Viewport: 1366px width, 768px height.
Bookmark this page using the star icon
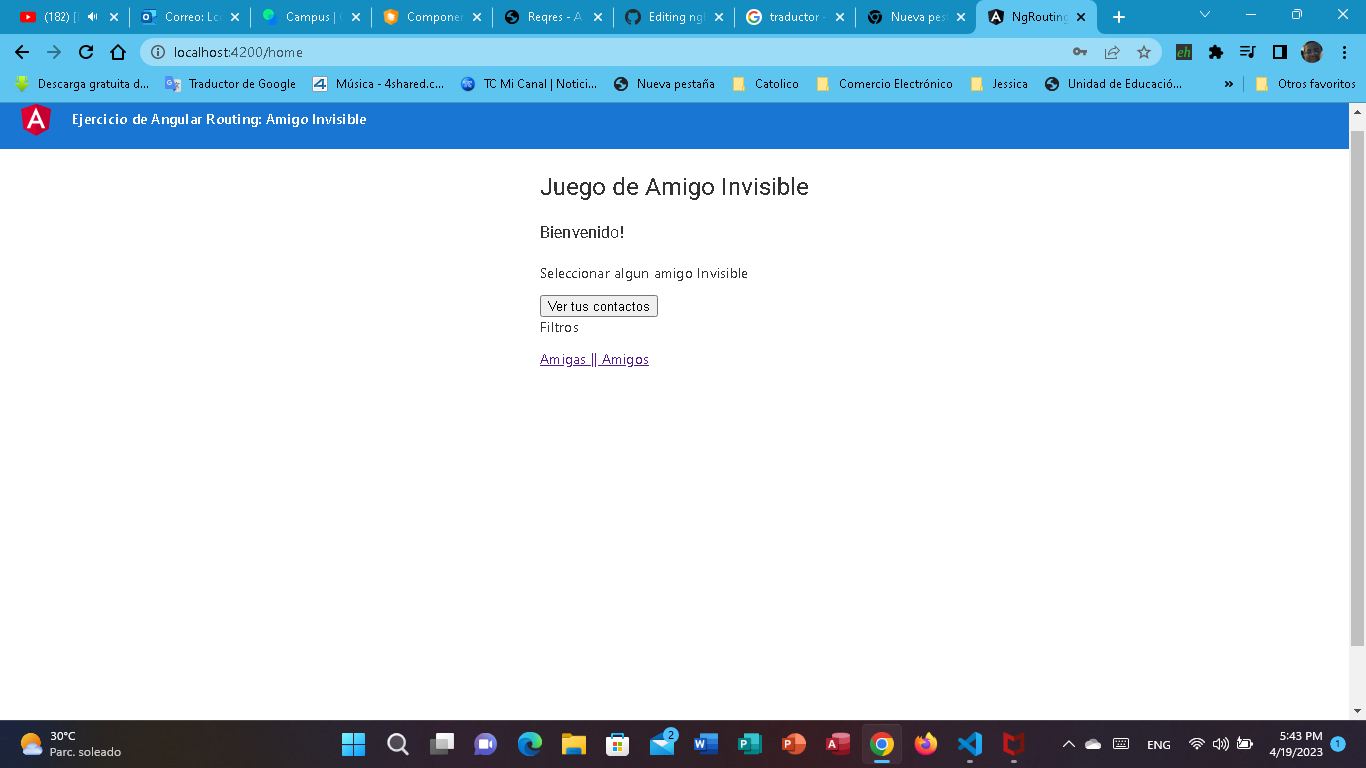coord(1143,52)
